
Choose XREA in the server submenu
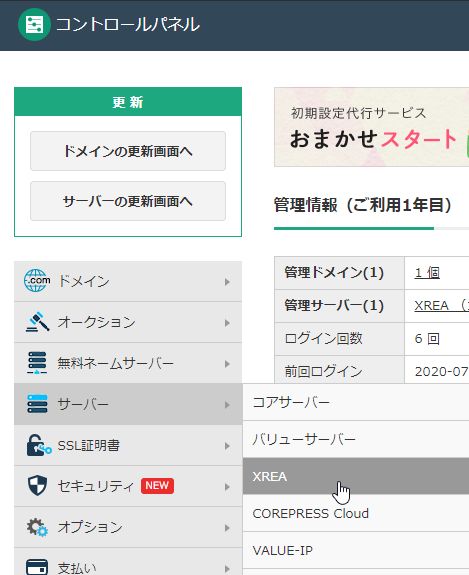coord(356,476)
